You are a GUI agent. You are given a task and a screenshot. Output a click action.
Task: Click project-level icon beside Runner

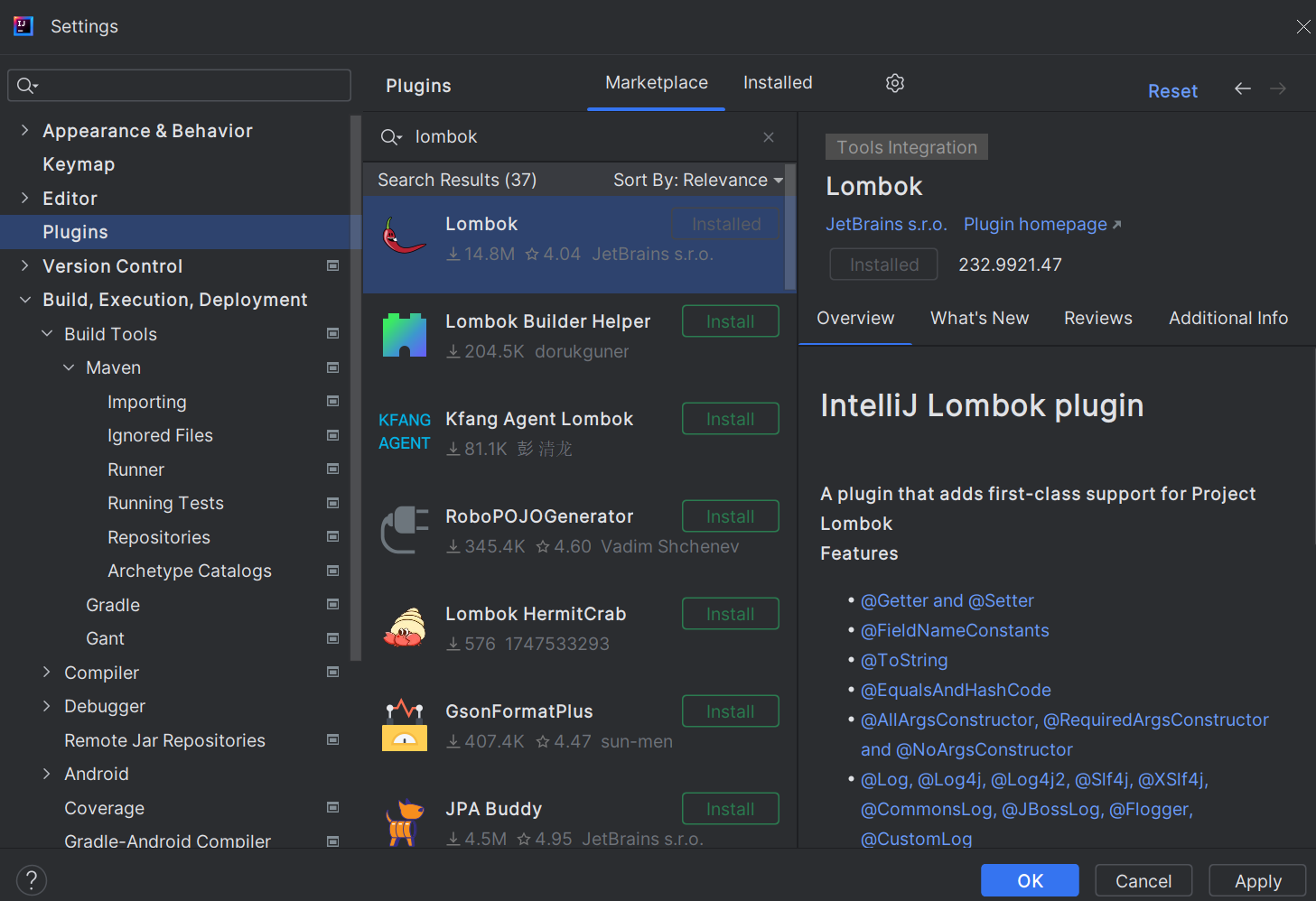[332, 469]
